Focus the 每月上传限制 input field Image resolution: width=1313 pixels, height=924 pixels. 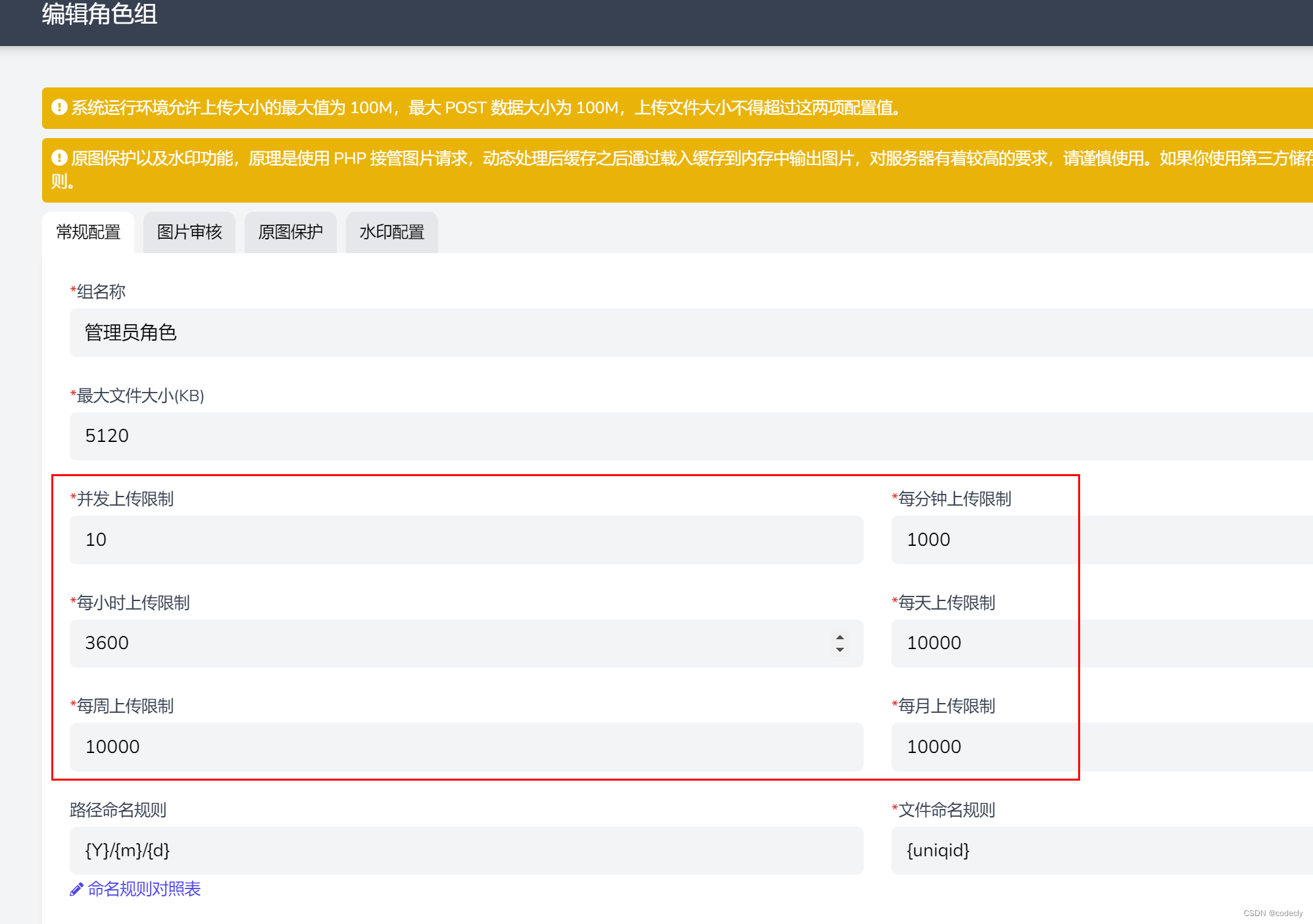click(x=1102, y=747)
